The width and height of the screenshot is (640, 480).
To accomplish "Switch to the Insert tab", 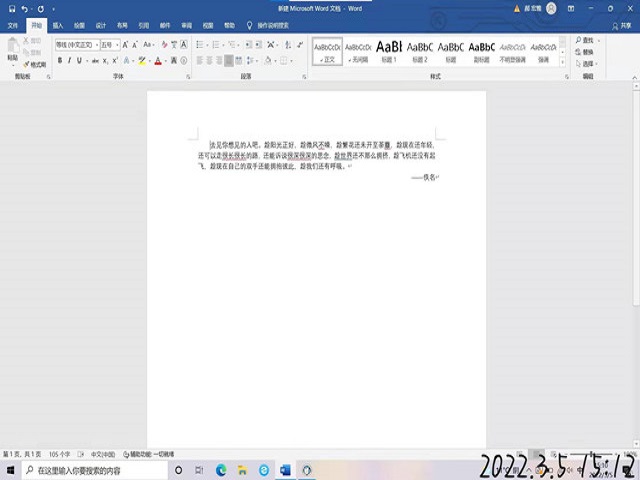I will (x=58, y=25).
